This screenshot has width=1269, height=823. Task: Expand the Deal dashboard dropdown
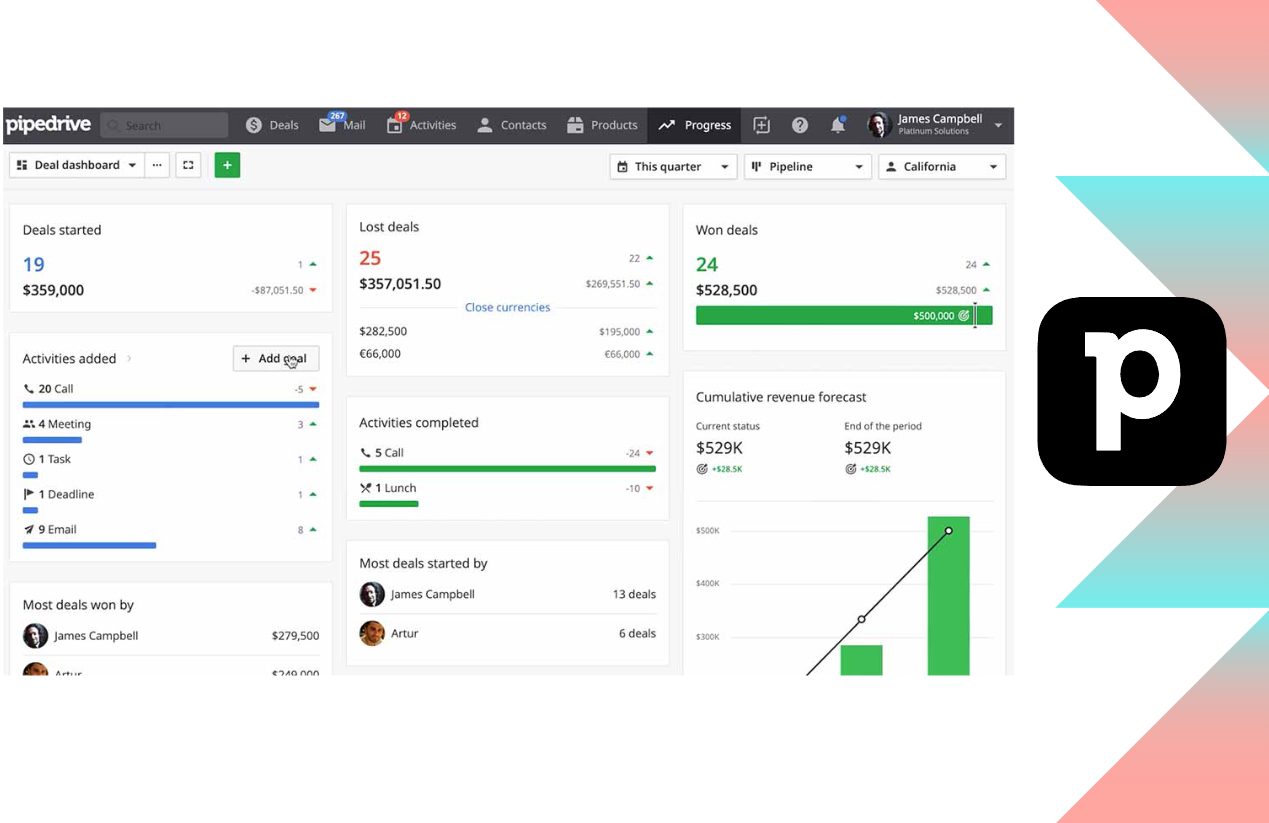click(77, 165)
